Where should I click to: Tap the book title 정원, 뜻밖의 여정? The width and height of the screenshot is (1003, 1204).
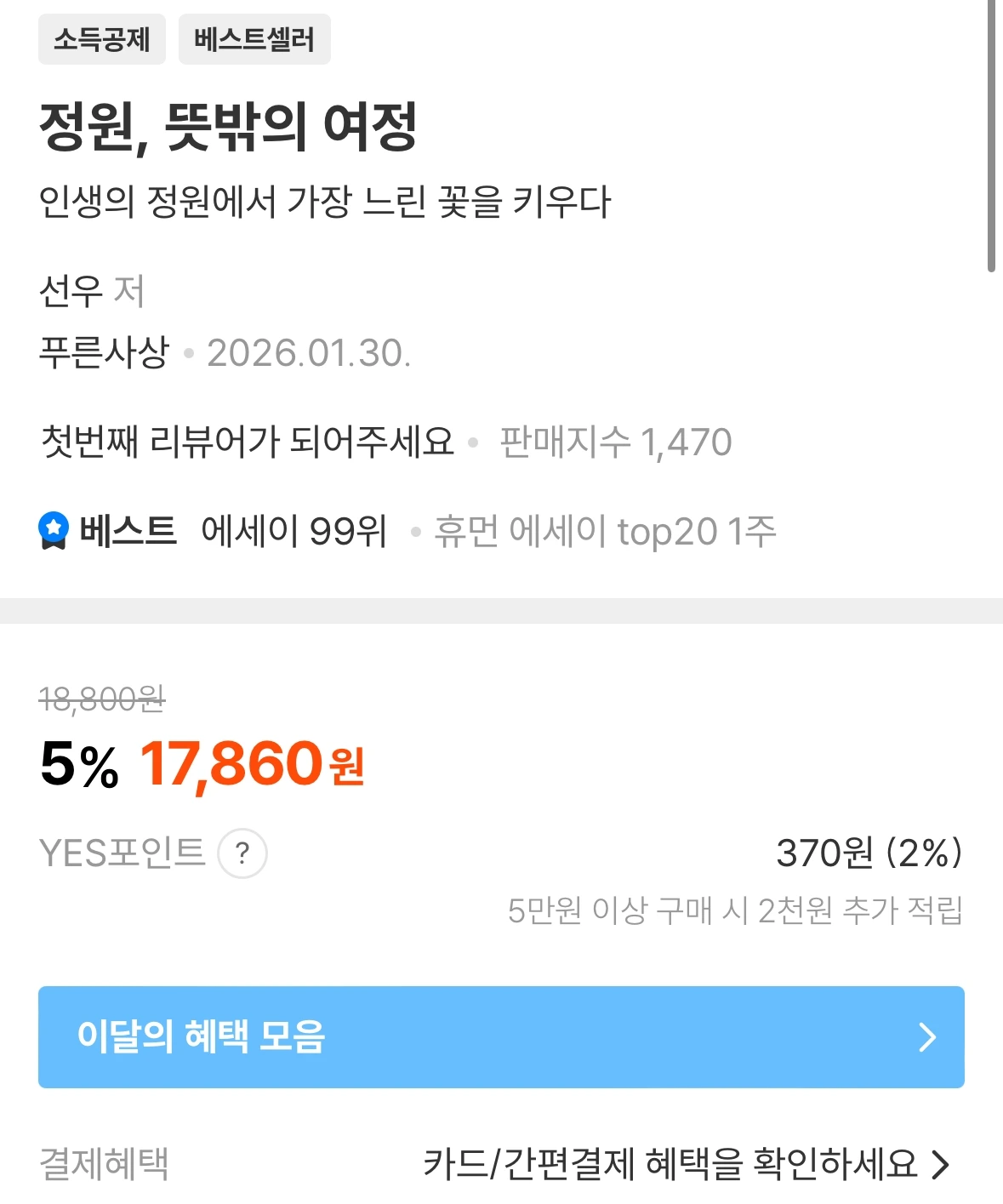point(228,127)
